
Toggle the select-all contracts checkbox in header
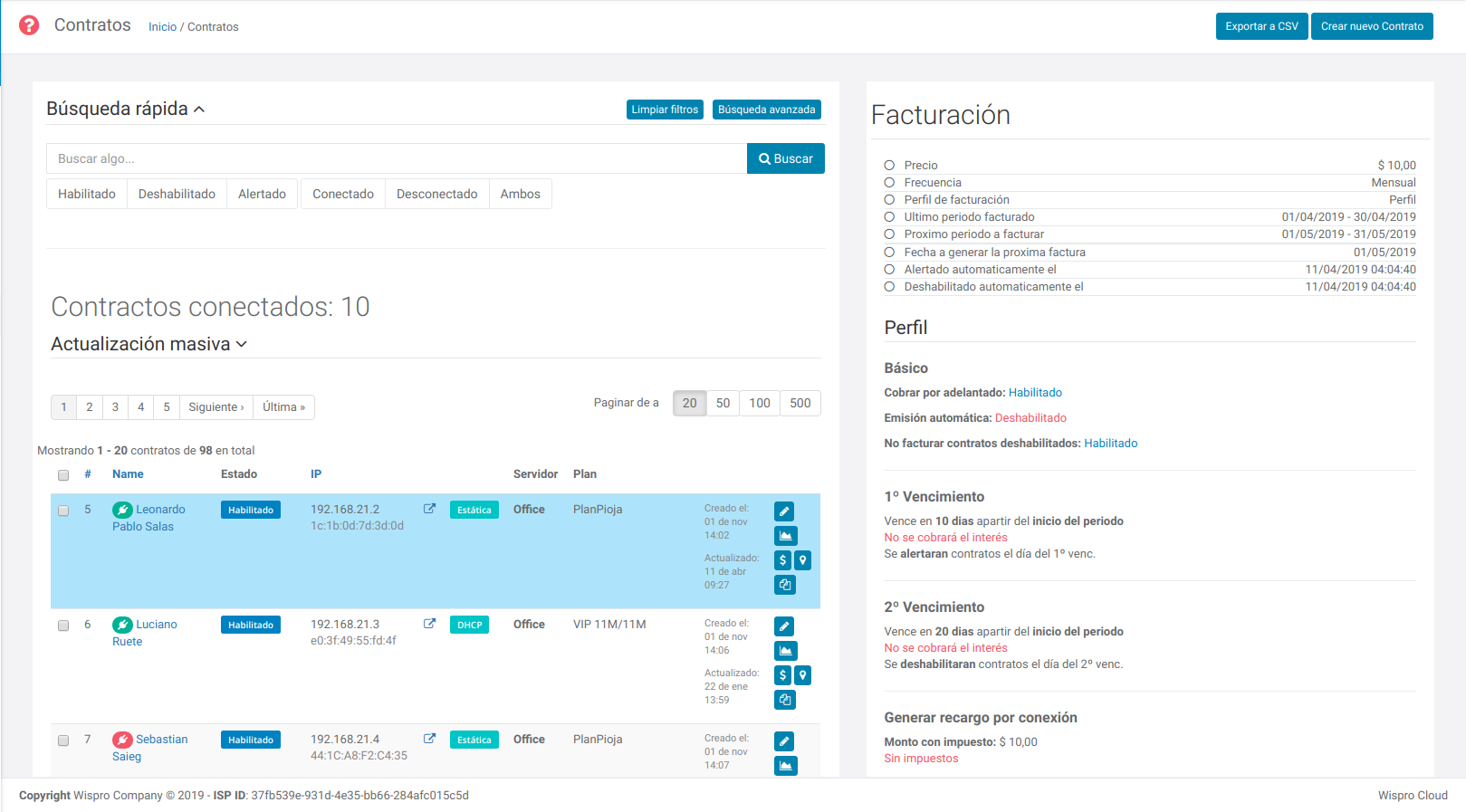click(63, 475)
